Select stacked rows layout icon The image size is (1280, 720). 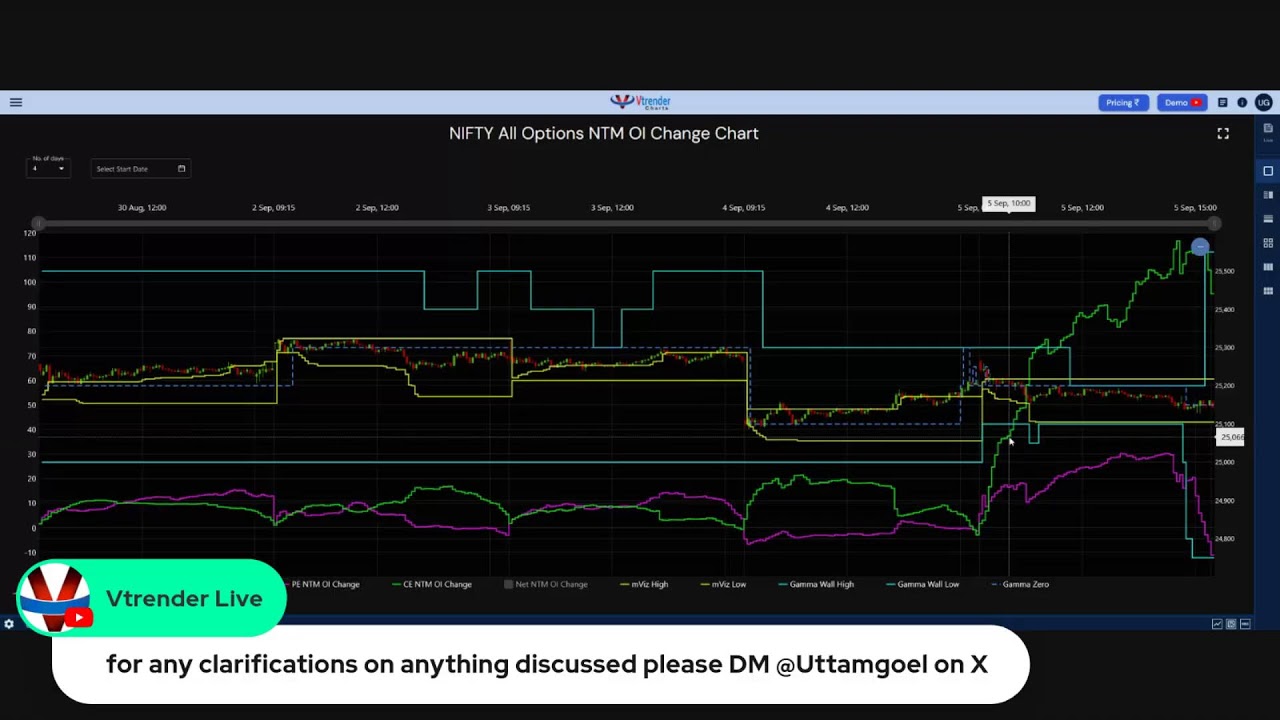click(1268, 219)
